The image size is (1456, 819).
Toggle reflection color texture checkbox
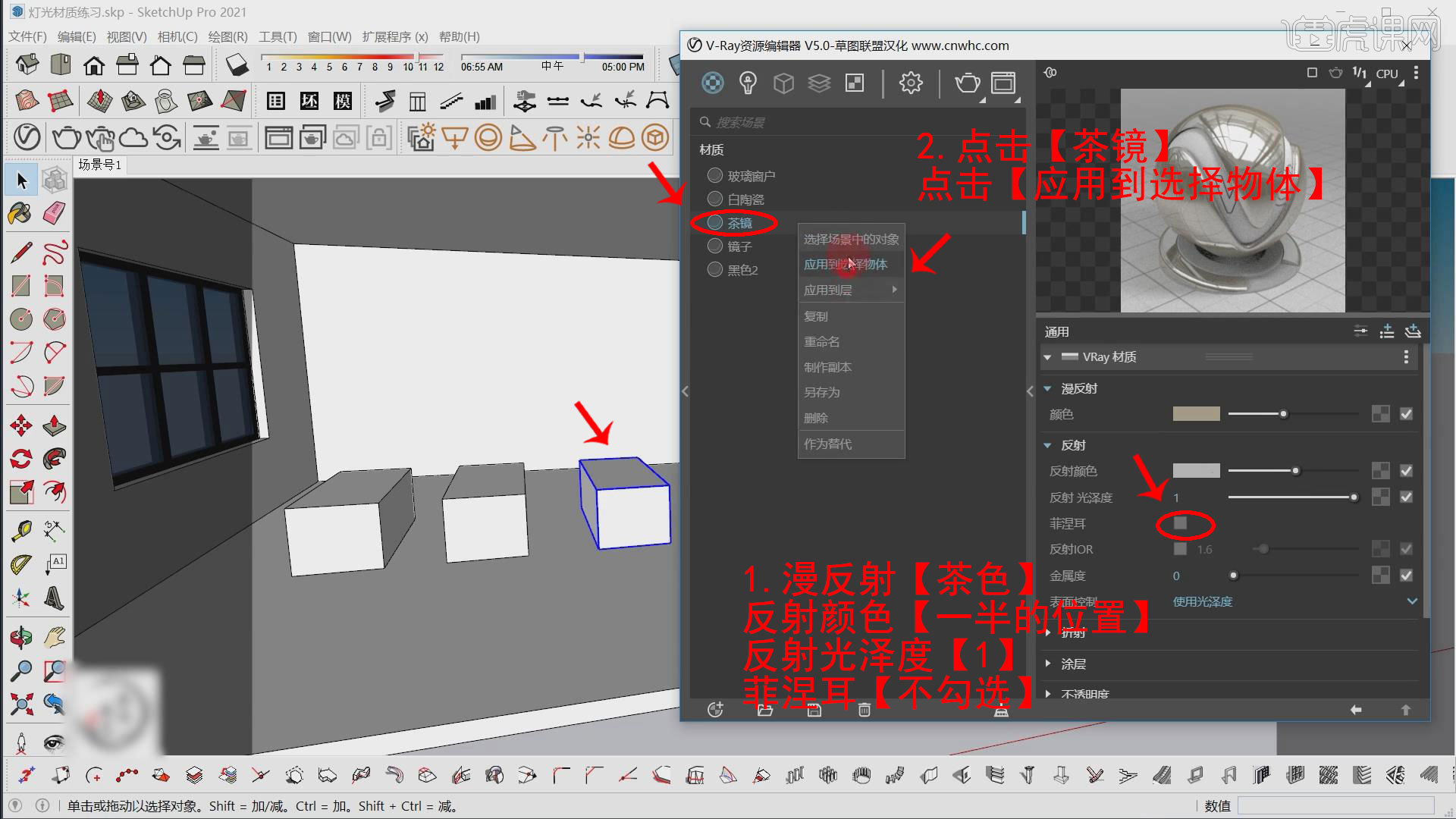(x=1406, y=471)
